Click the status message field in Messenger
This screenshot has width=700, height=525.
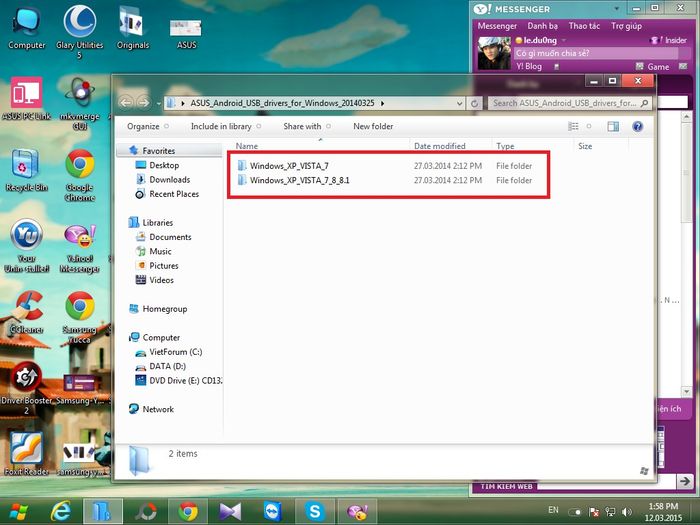[x=596, y=53]
